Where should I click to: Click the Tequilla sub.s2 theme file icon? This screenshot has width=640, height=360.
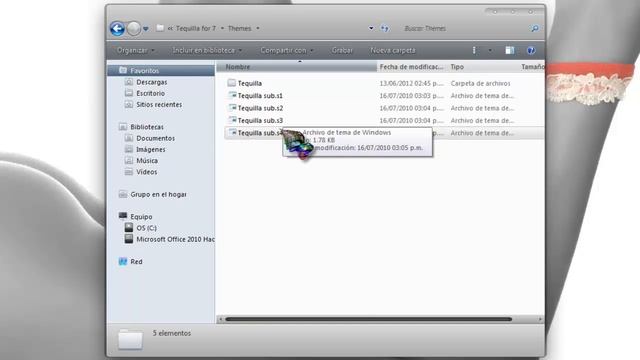232,108
